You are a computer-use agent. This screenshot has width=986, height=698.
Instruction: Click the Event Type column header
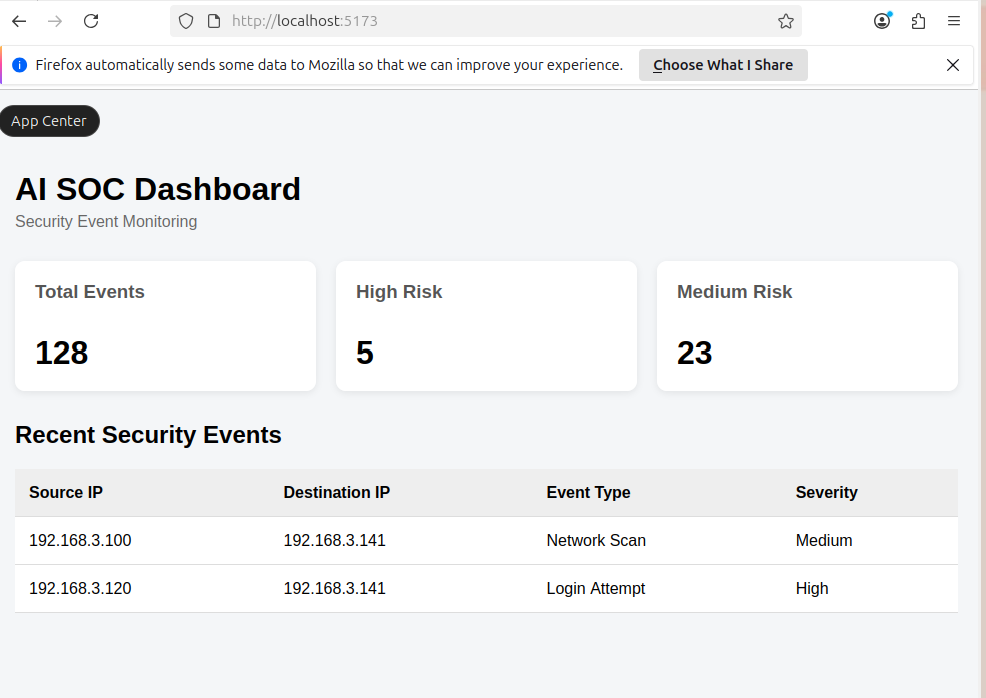tap(589, 492)
